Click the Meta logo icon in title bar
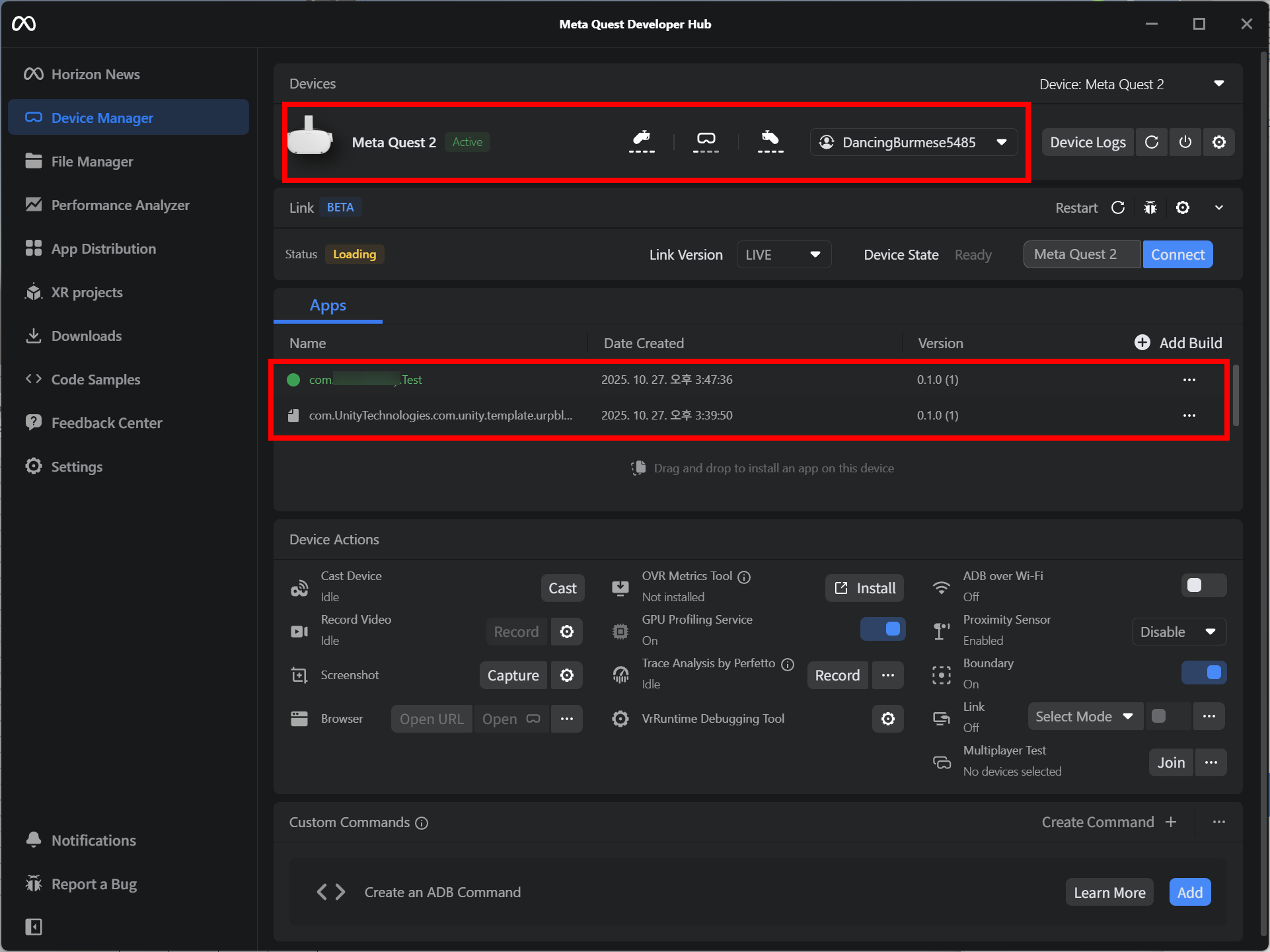Screen dimensions: 1270x952 click(24, 24)
